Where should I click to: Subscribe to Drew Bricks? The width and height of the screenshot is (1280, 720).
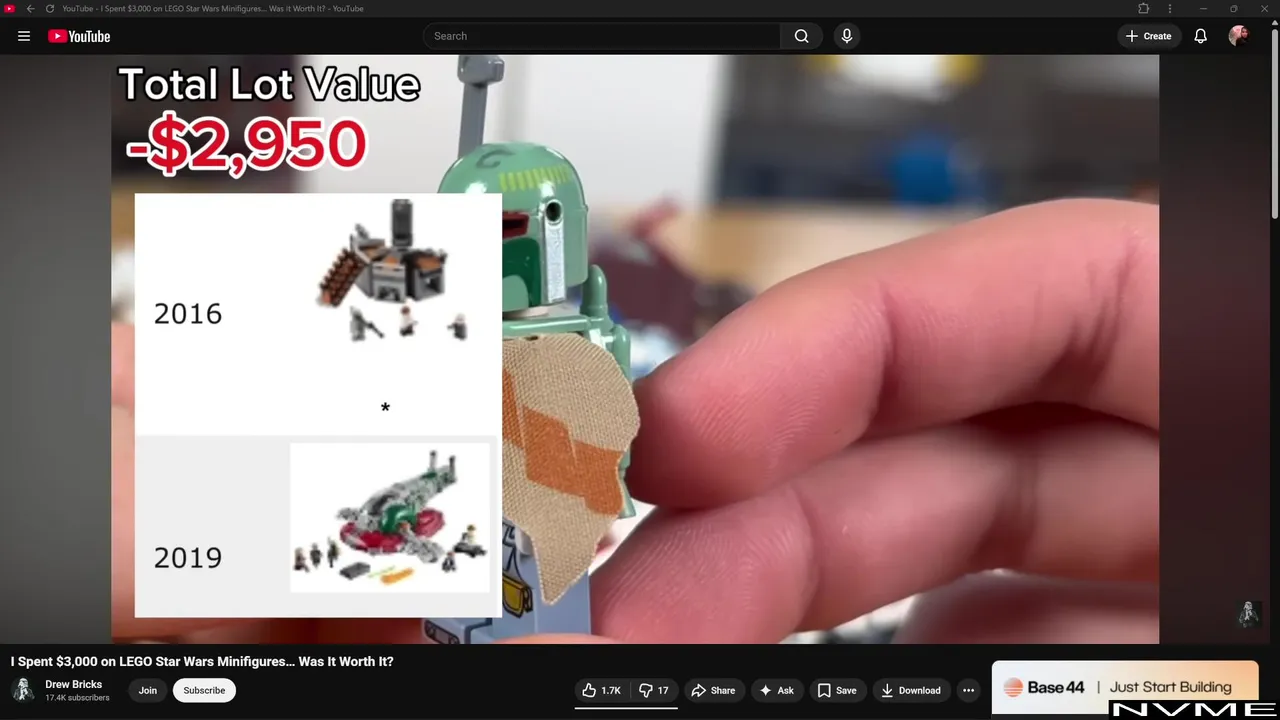pyautogui.click(x=204, y=690)
